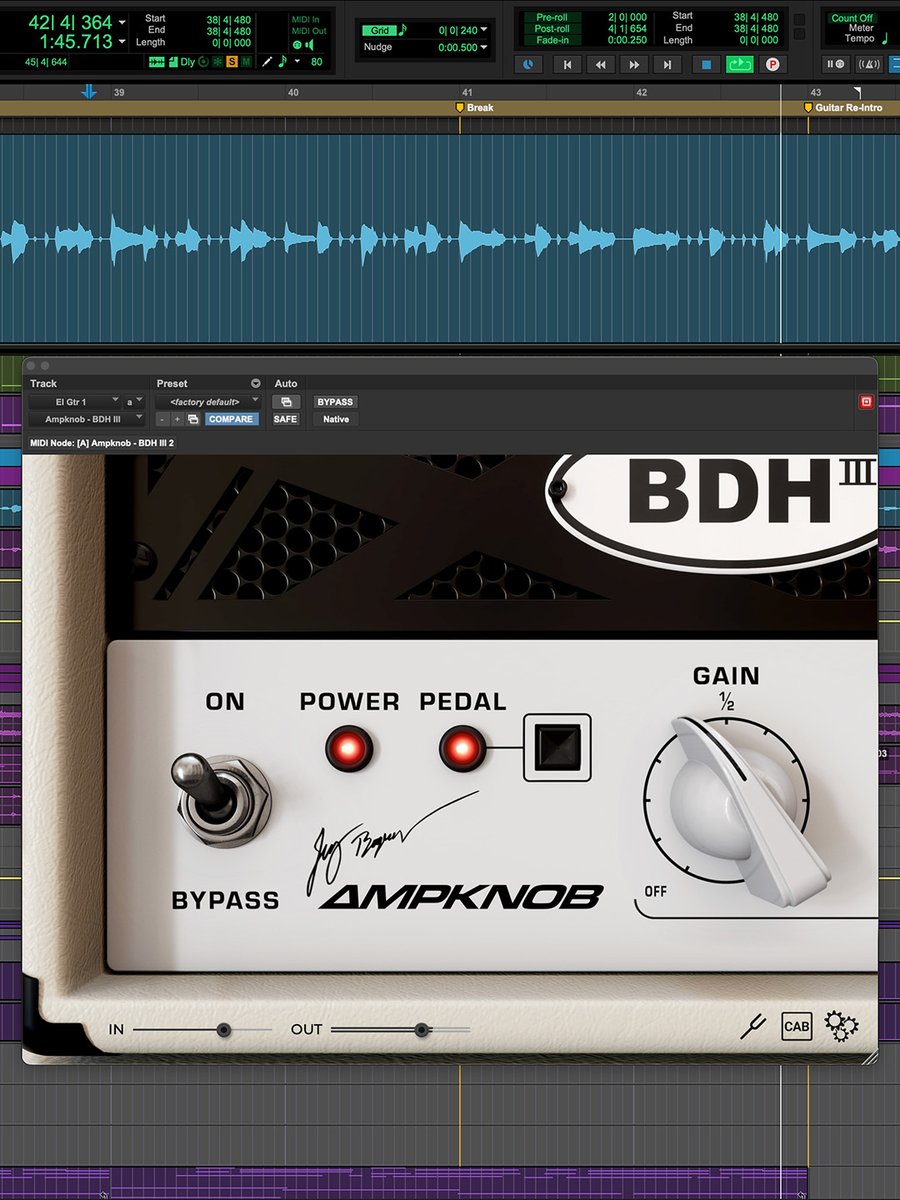Click the wait-for-note MIDI button
Viewport: 900px width, 1200px height.
[836, 64]
